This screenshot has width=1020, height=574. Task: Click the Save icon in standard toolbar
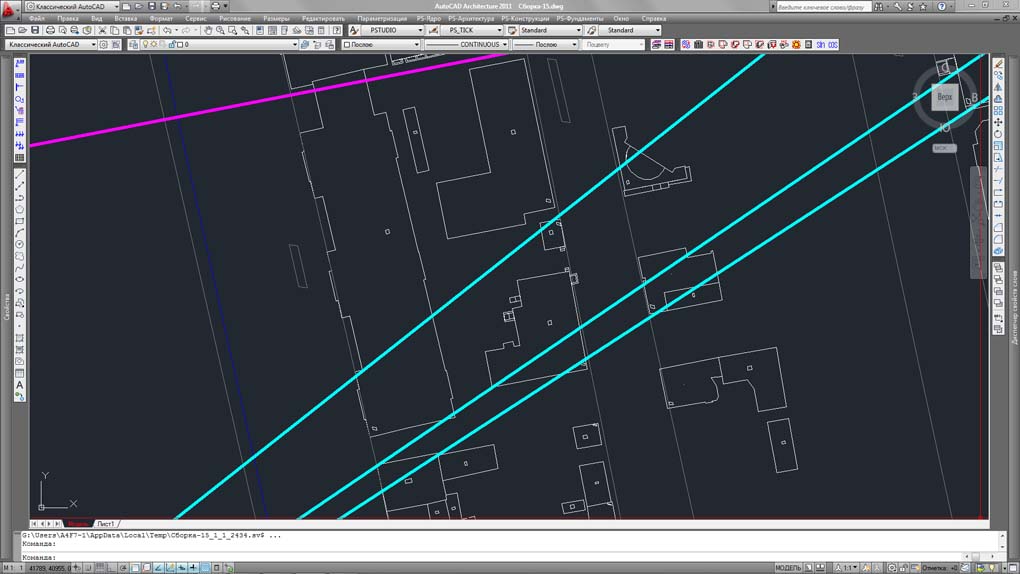34,31
